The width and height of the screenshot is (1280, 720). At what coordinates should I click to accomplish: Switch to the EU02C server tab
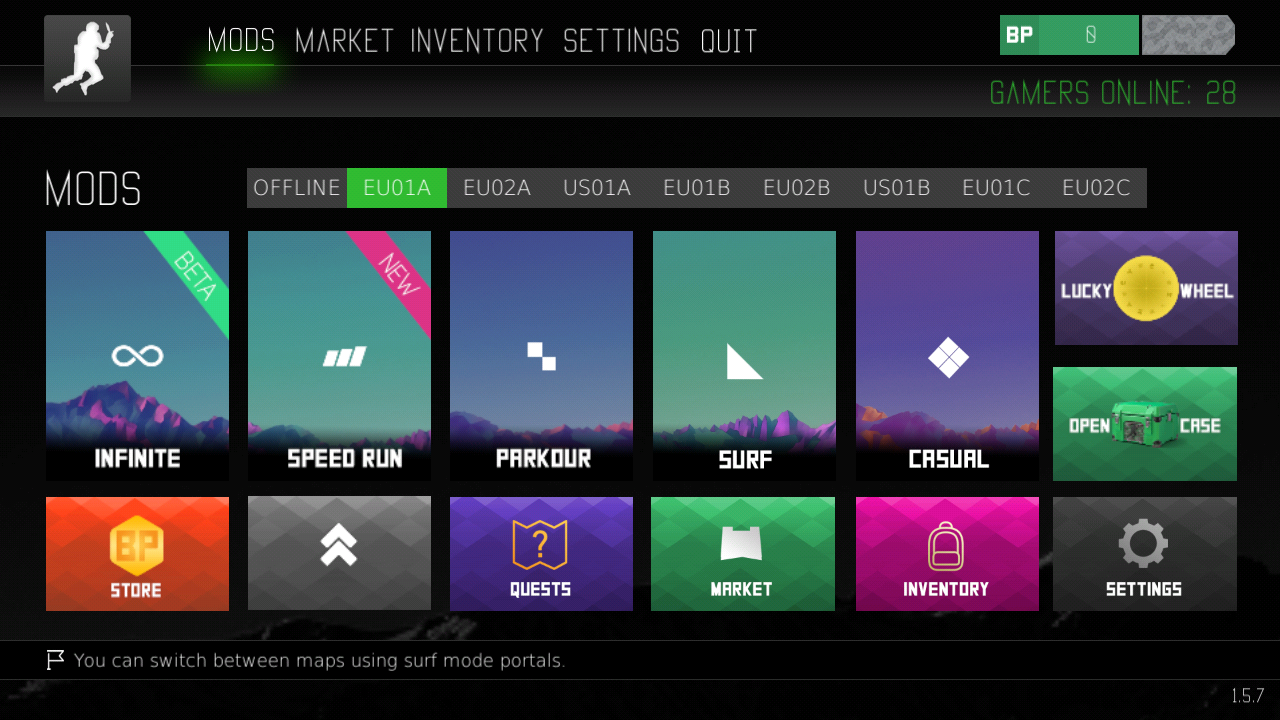click(x=1096, y=188)
